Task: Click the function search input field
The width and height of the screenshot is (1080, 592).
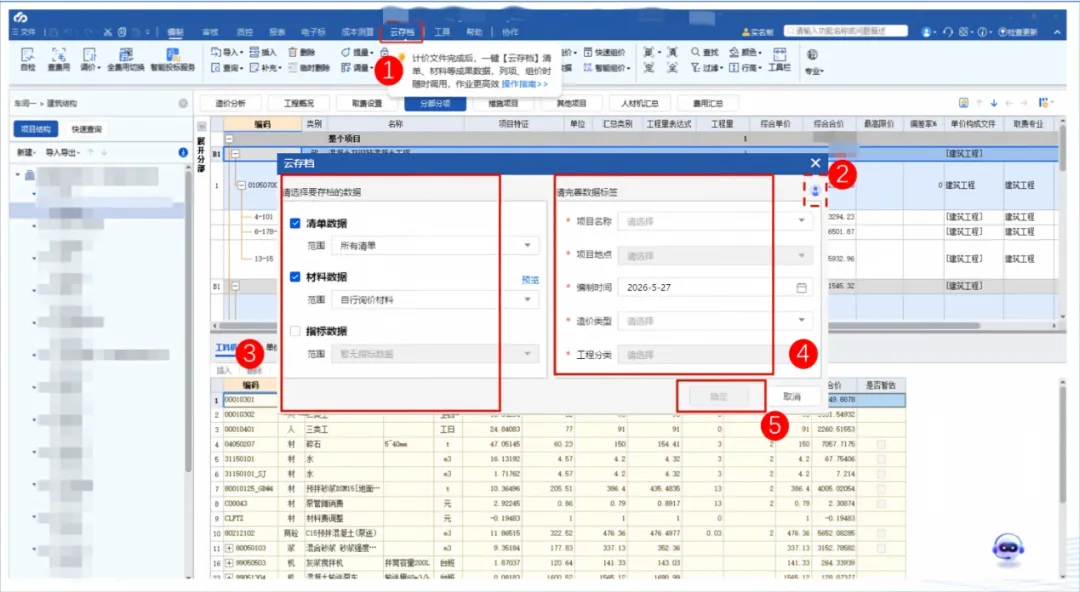Action: tap(846, 31)
